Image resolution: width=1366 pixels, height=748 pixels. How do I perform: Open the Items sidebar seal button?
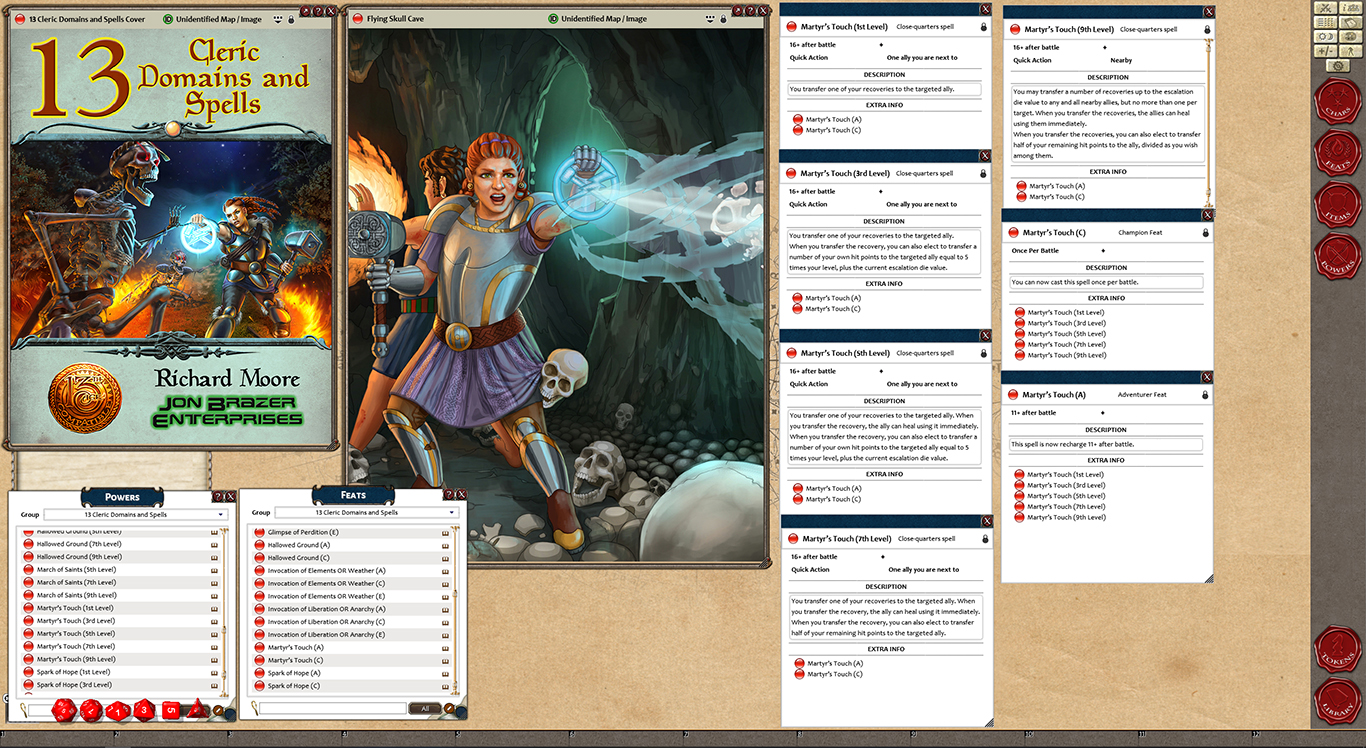click(x=1336, y=205)
